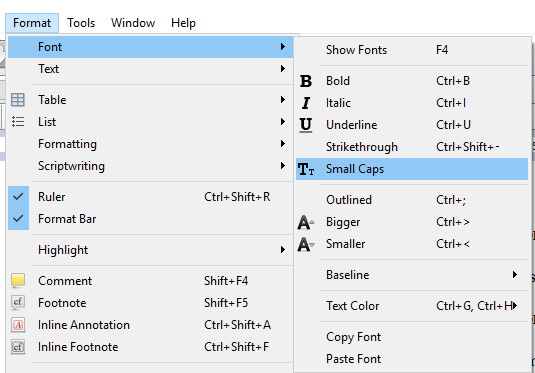This screenshot has height=373, width=535.
Task: Click the Text Color label
Action: (352, 306)
